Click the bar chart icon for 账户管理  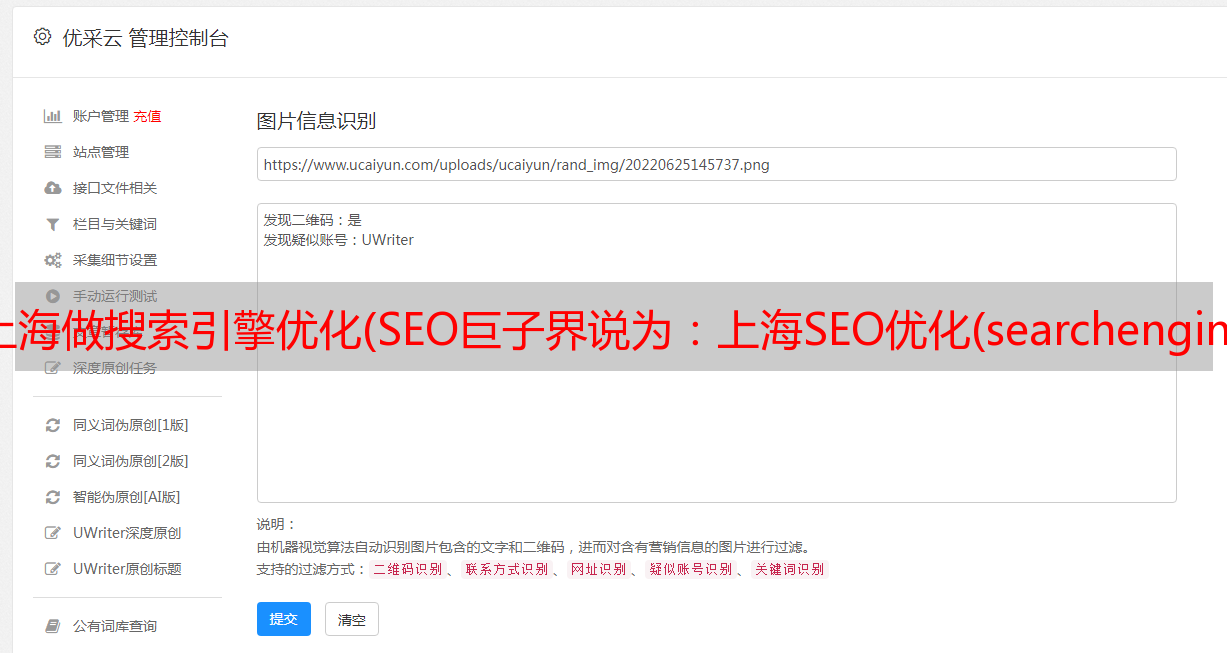click(x=53, y=116)
